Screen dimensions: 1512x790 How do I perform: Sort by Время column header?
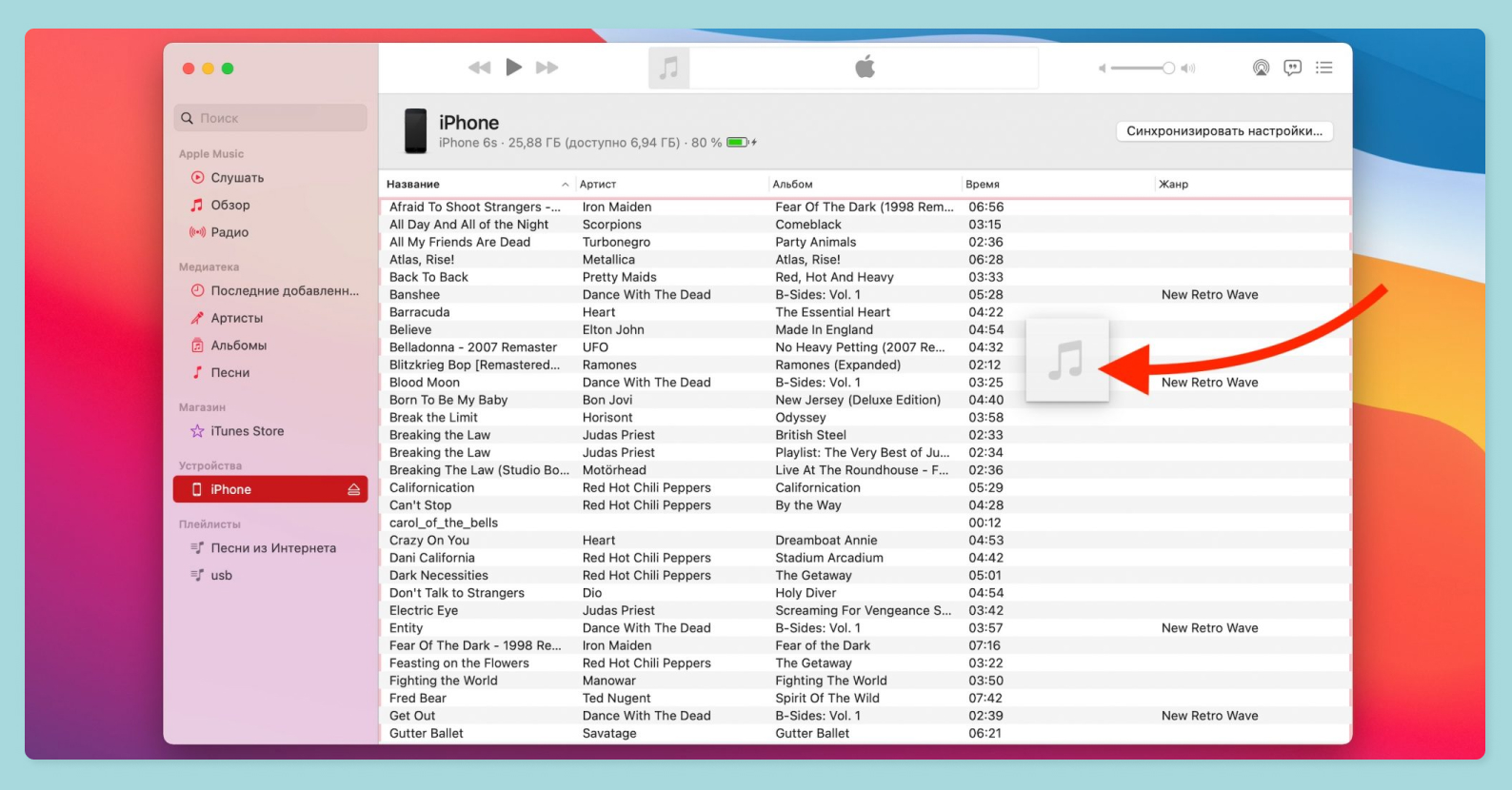(983, 185)
